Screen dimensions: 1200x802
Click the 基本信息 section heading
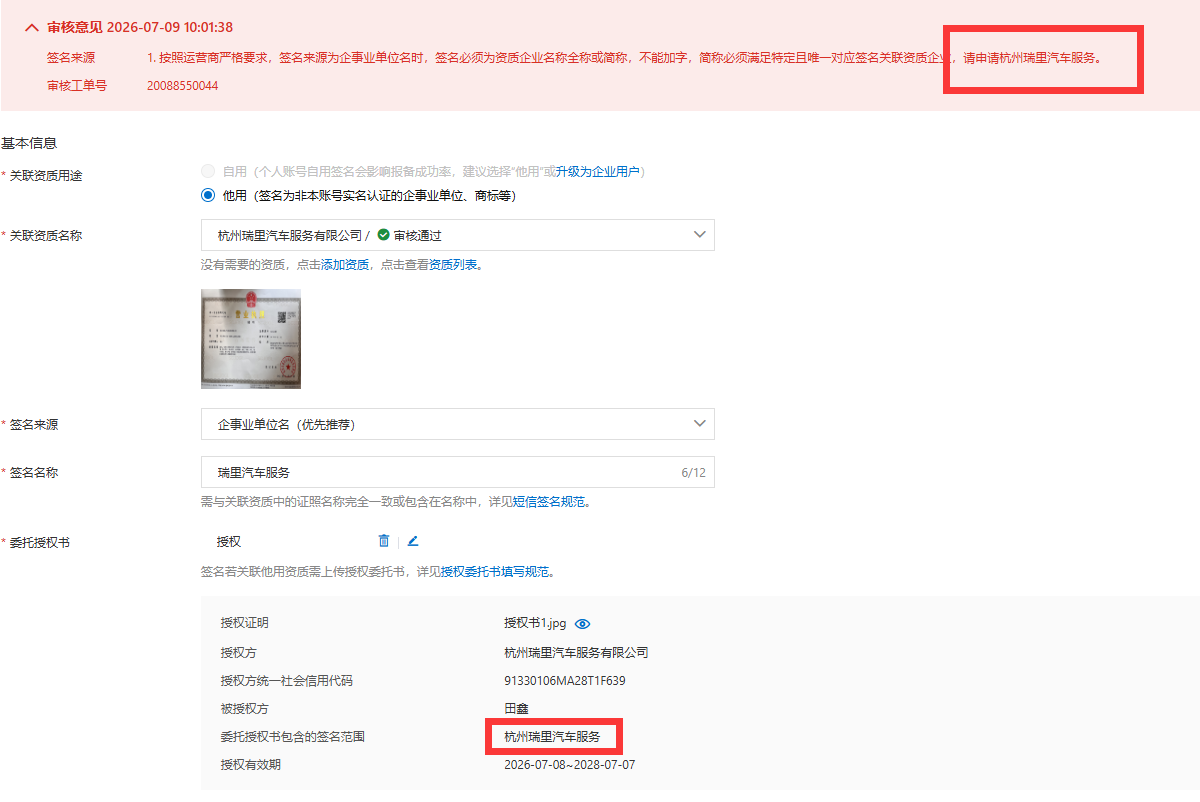point(29,143)
